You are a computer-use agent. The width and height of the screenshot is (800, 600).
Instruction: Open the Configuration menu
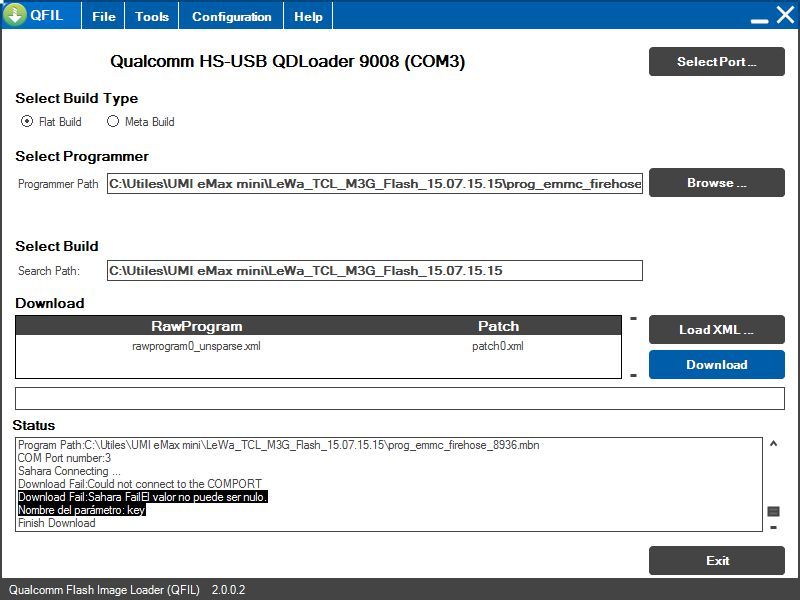click(x=231, y=16)
